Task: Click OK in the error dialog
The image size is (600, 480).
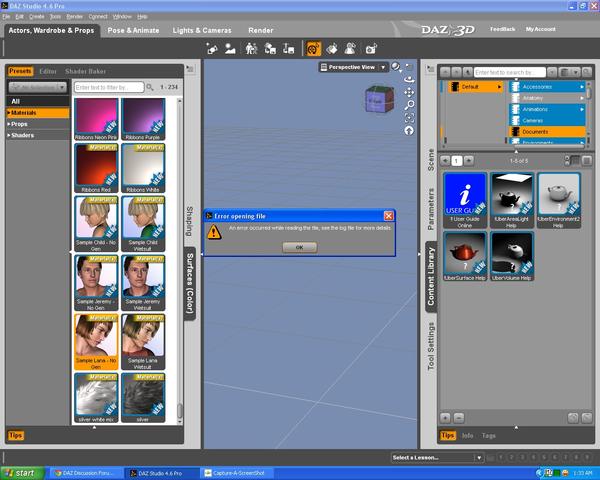Action: pyautogui.click(x=300, y=247)
